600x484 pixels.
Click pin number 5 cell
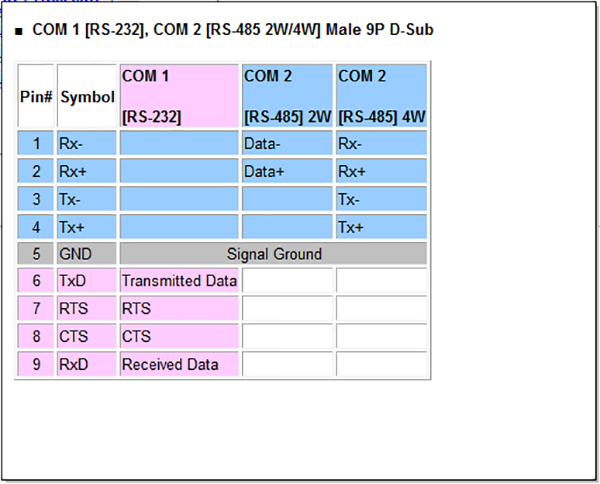click(x=36, y=254)
